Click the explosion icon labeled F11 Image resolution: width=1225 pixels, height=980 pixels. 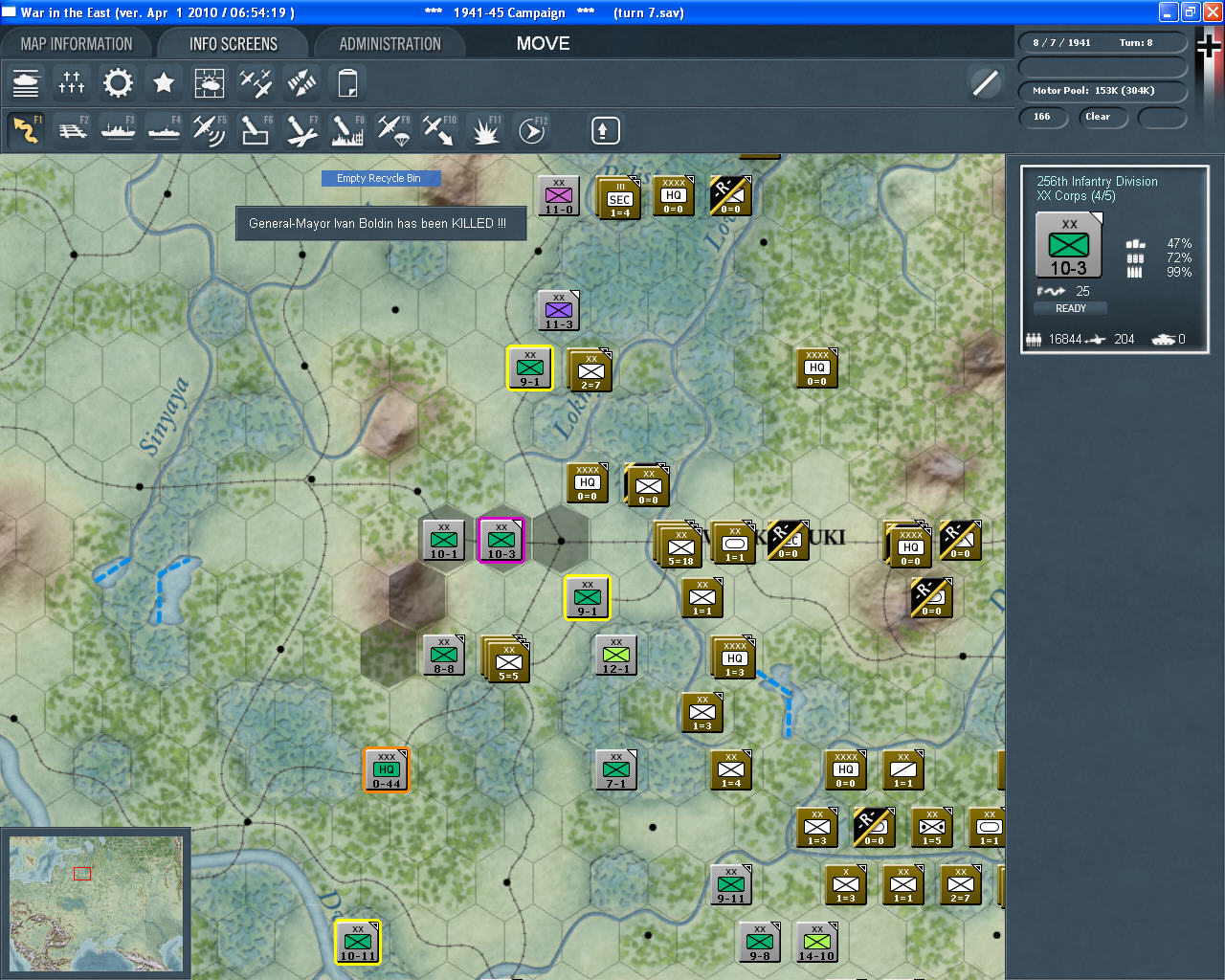(485, 130)
